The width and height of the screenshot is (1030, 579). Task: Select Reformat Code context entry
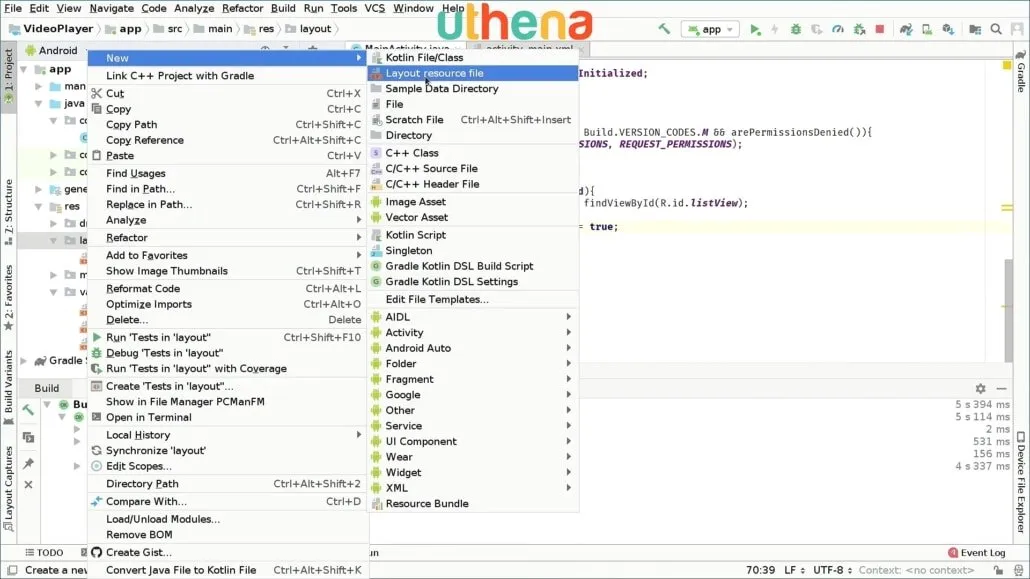[227, 289]
